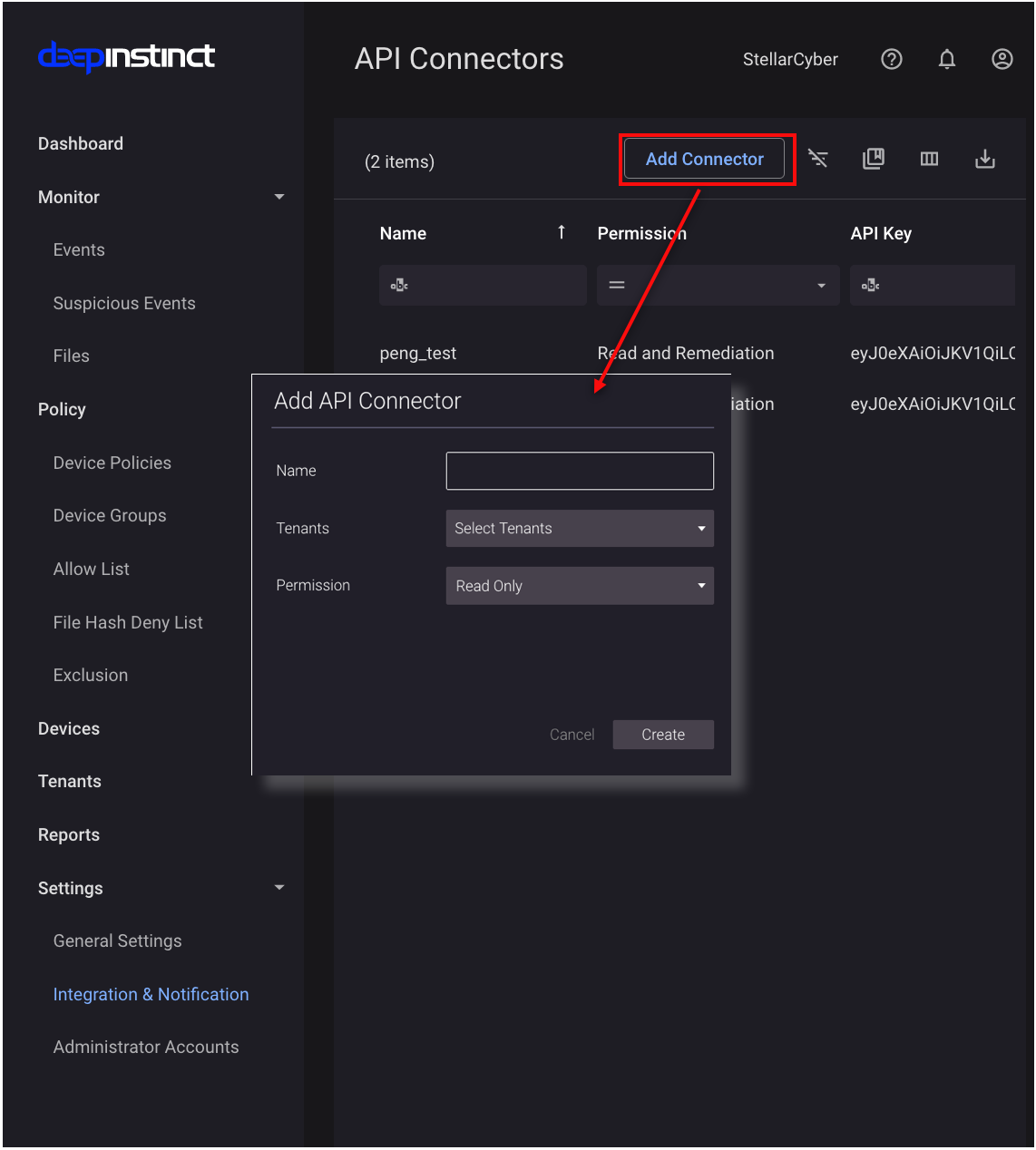Click the clear filters icon

(818, 159)
